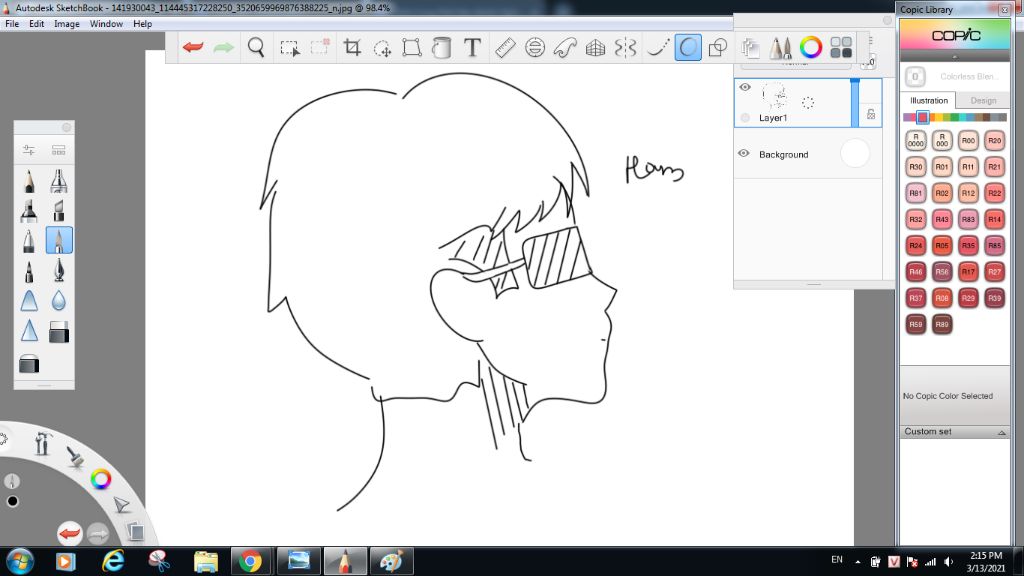Viewport: 1024px width, 576px height.
Task: Open the Brush Library from brush palette
Action: point(59,150)
